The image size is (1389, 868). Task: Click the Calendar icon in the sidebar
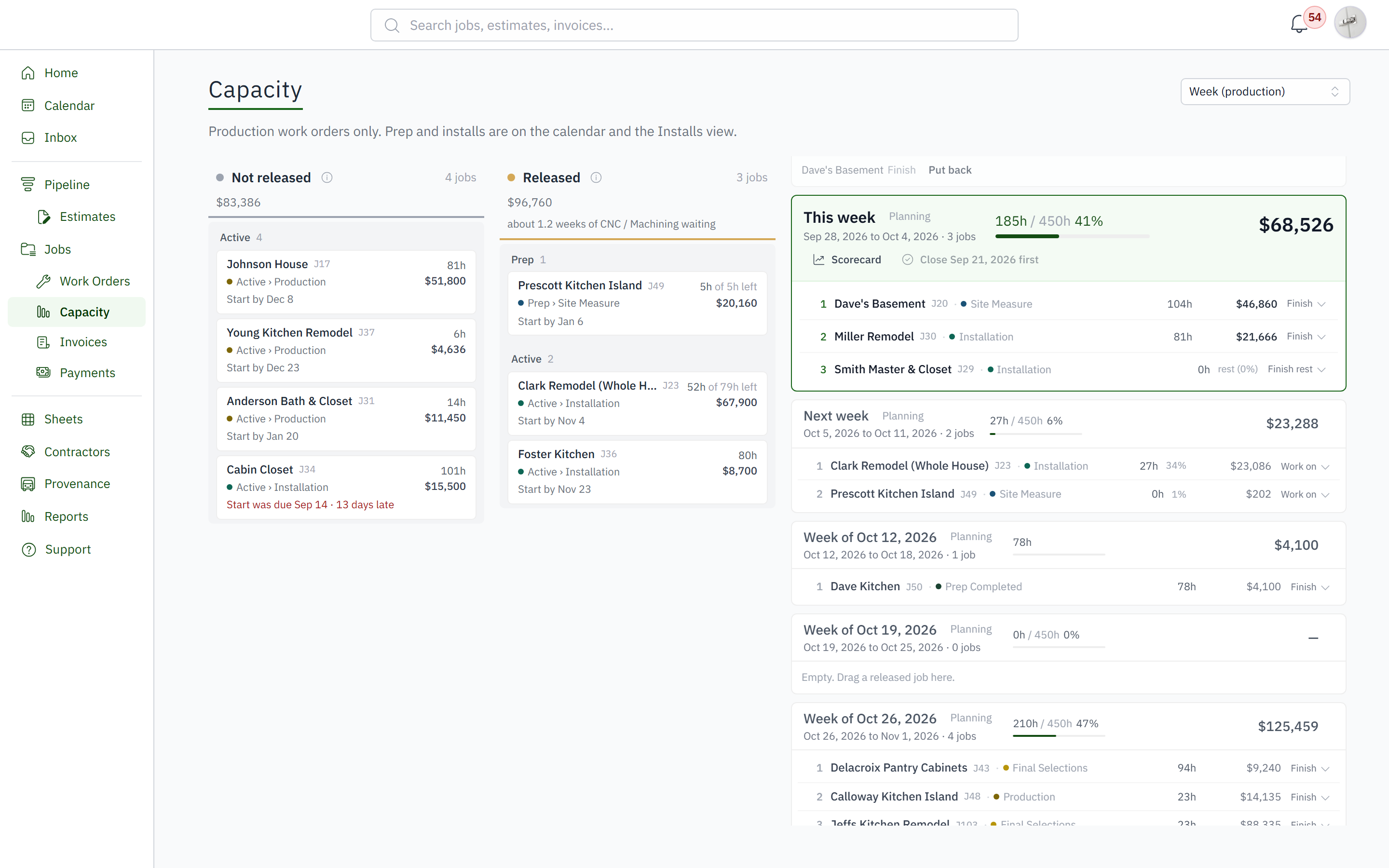(28, 106)
